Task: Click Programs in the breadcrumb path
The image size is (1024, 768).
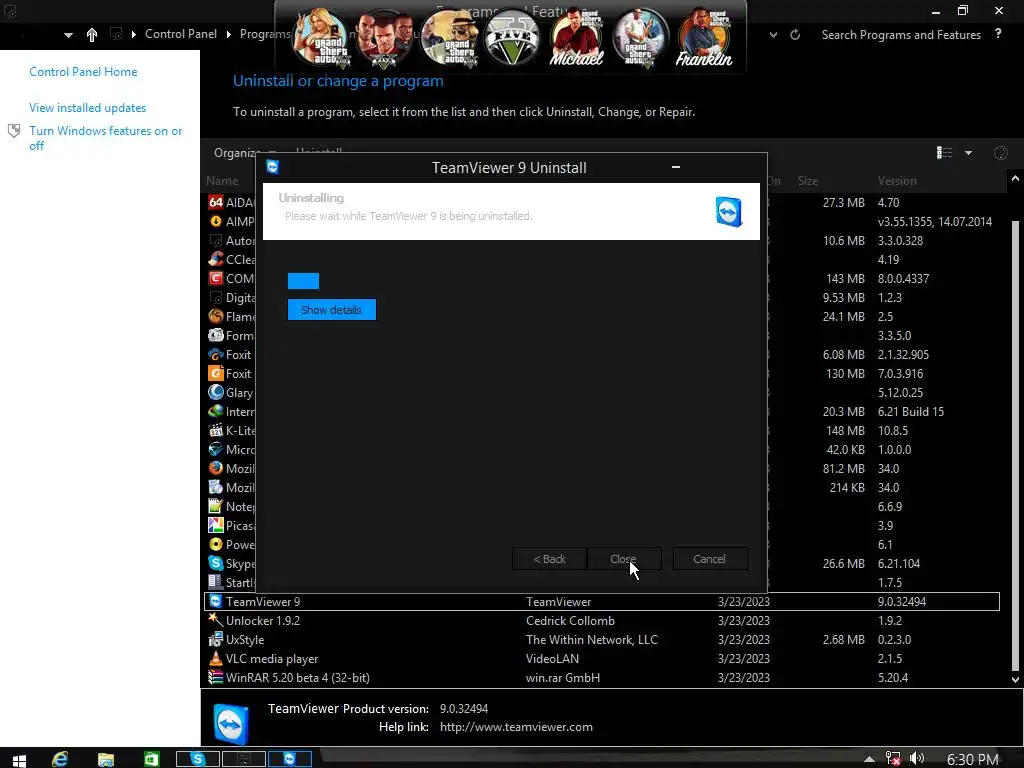Action: (265, 34)
